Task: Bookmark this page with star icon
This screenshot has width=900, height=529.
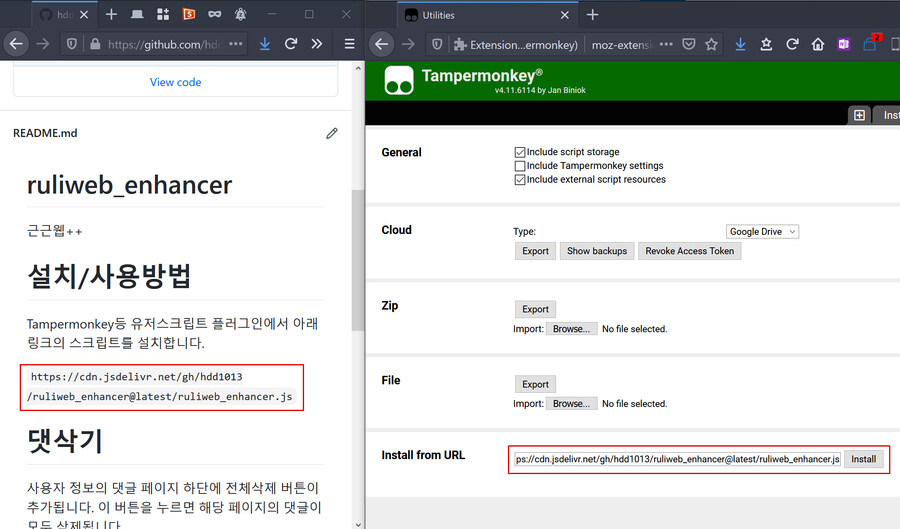Action: [x=711, y=44]
